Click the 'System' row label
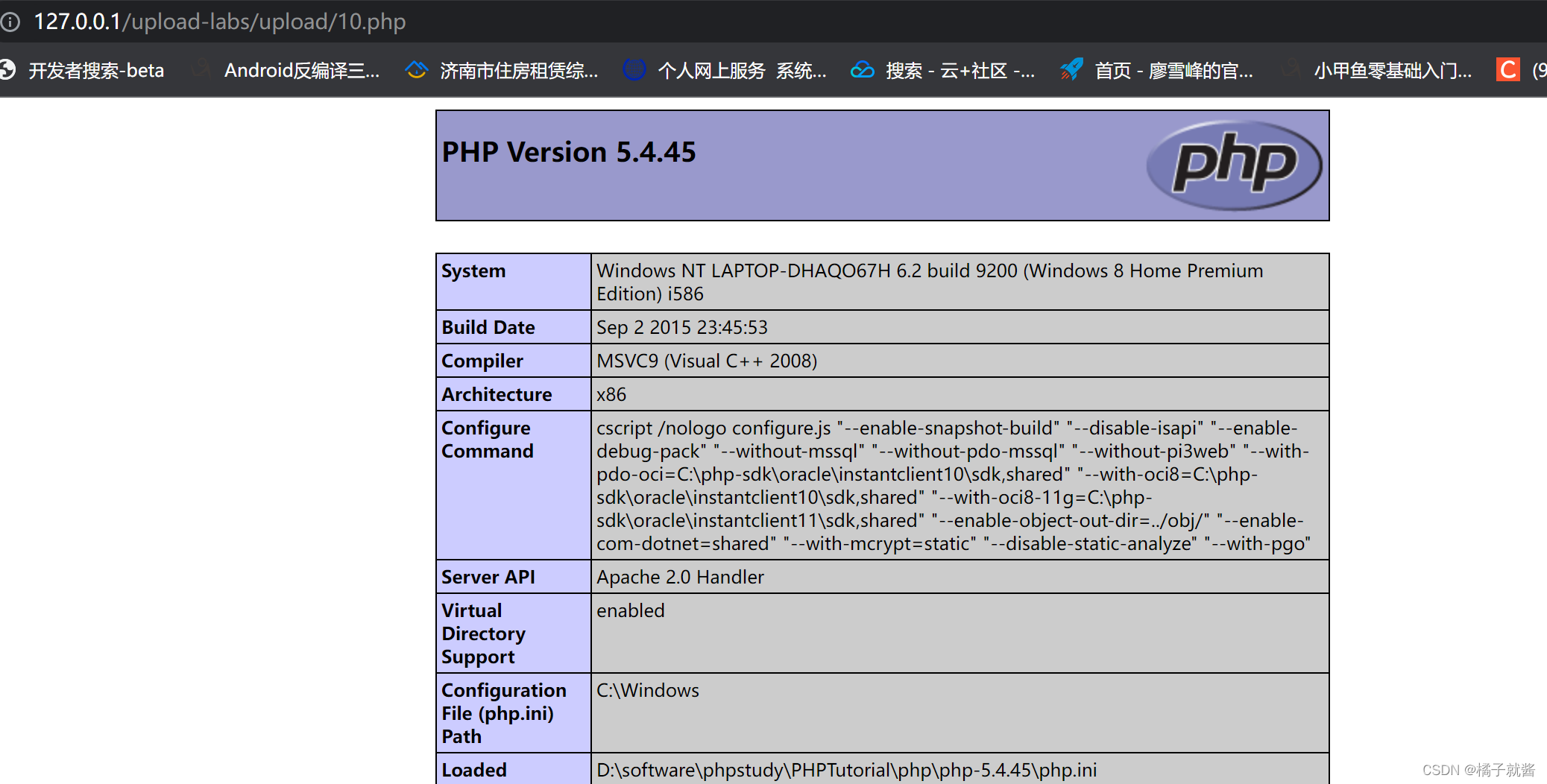This screenshot has width=1547, height=784. click(473, 271)
